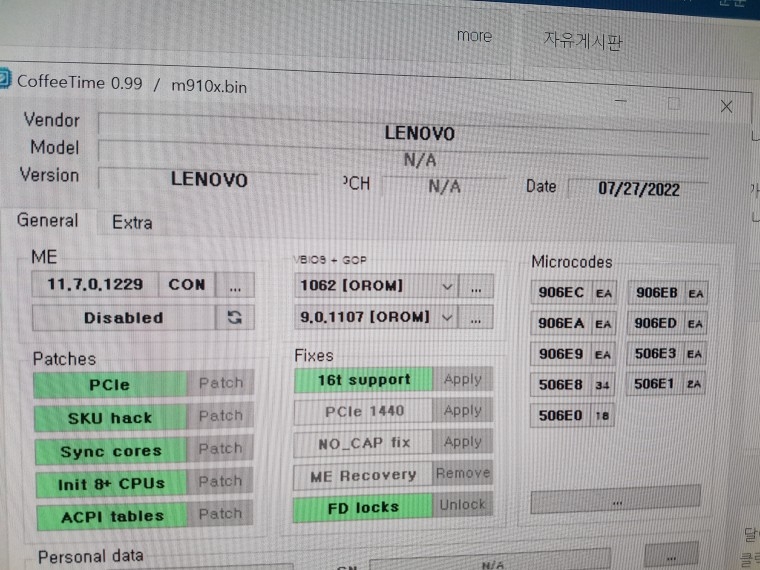The image size is (760, 570).
Task: Click the ME refresh icon beside Disabled
Action: pos(235,317)
